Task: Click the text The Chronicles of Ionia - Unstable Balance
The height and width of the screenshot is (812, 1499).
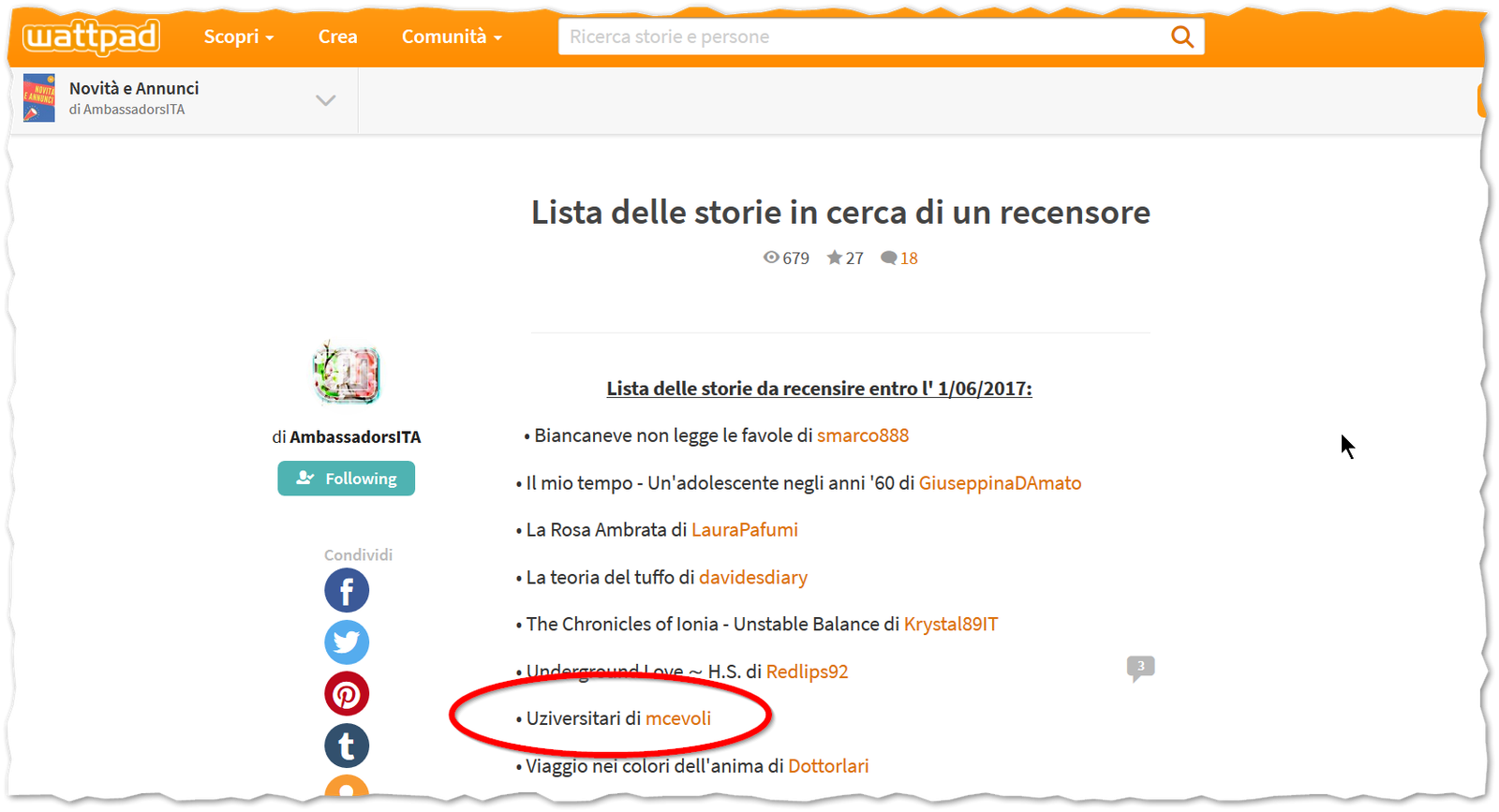Action: click(703, 625)
